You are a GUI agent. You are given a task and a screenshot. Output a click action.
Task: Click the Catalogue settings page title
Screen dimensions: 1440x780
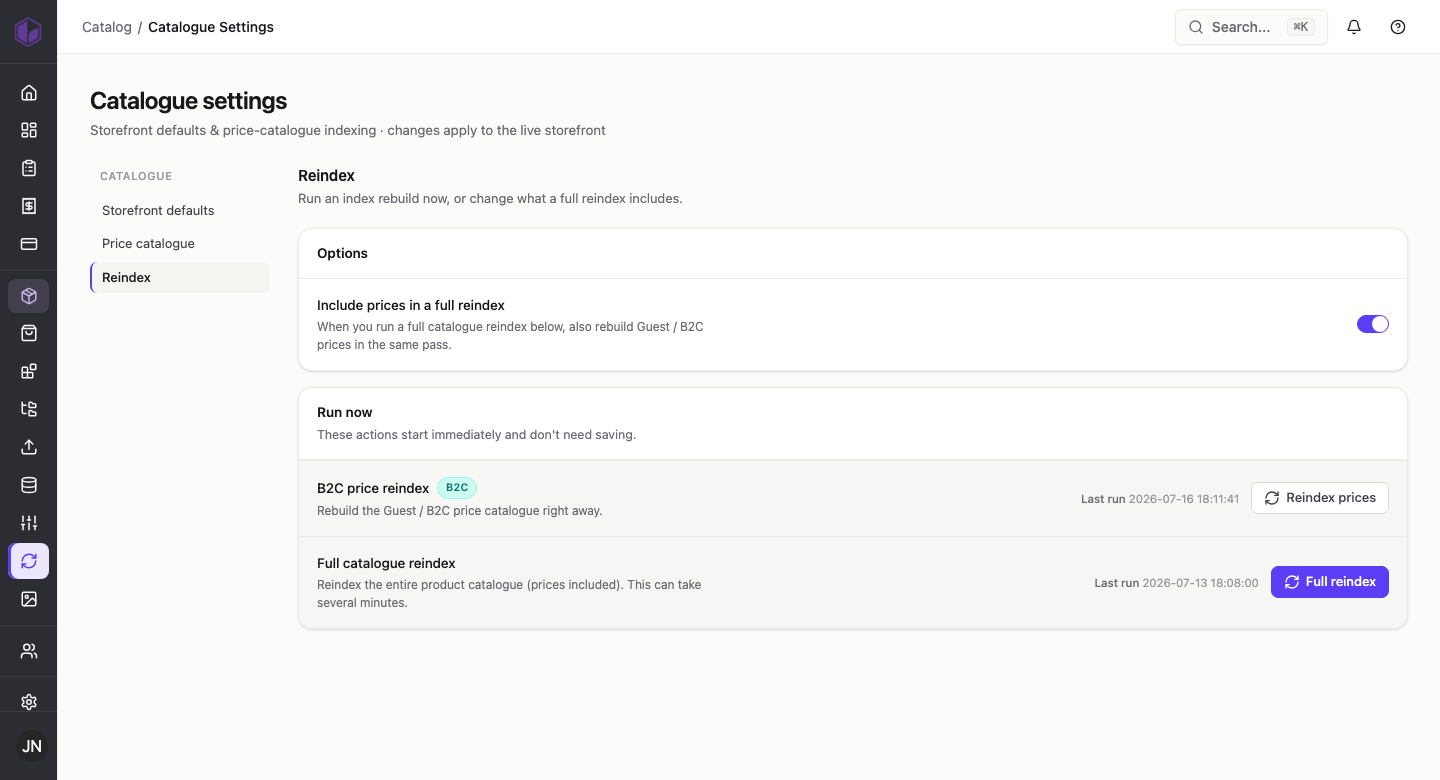point(188,101)
